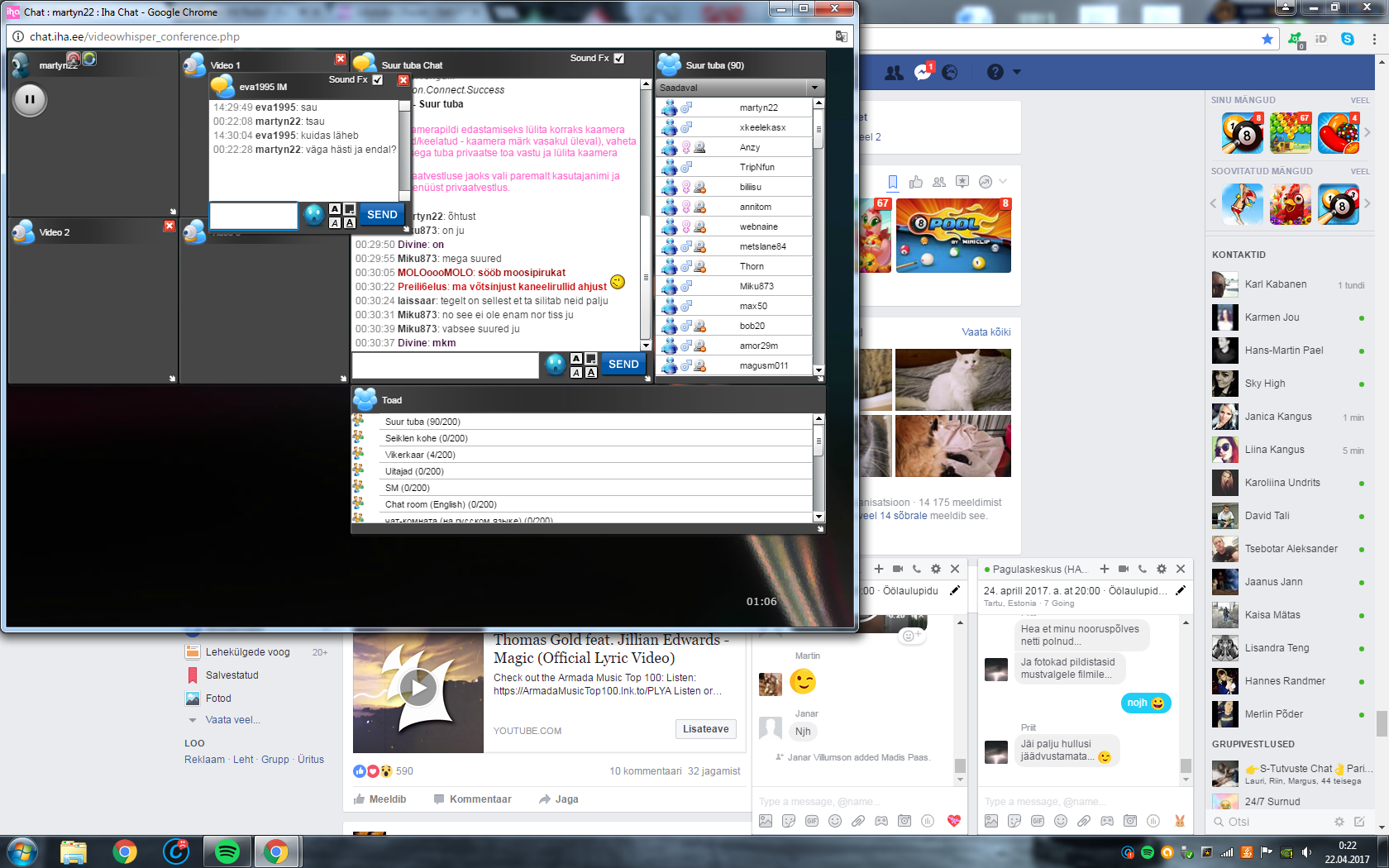Like the post with Meeldib
The width and height of the screenshot is (1389, 868).
[379, 799]
